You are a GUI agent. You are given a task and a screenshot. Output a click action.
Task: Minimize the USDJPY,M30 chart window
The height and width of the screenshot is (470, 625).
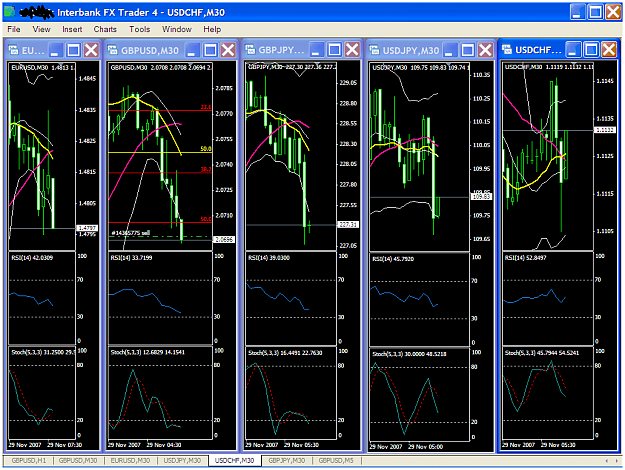coord(449,50)
